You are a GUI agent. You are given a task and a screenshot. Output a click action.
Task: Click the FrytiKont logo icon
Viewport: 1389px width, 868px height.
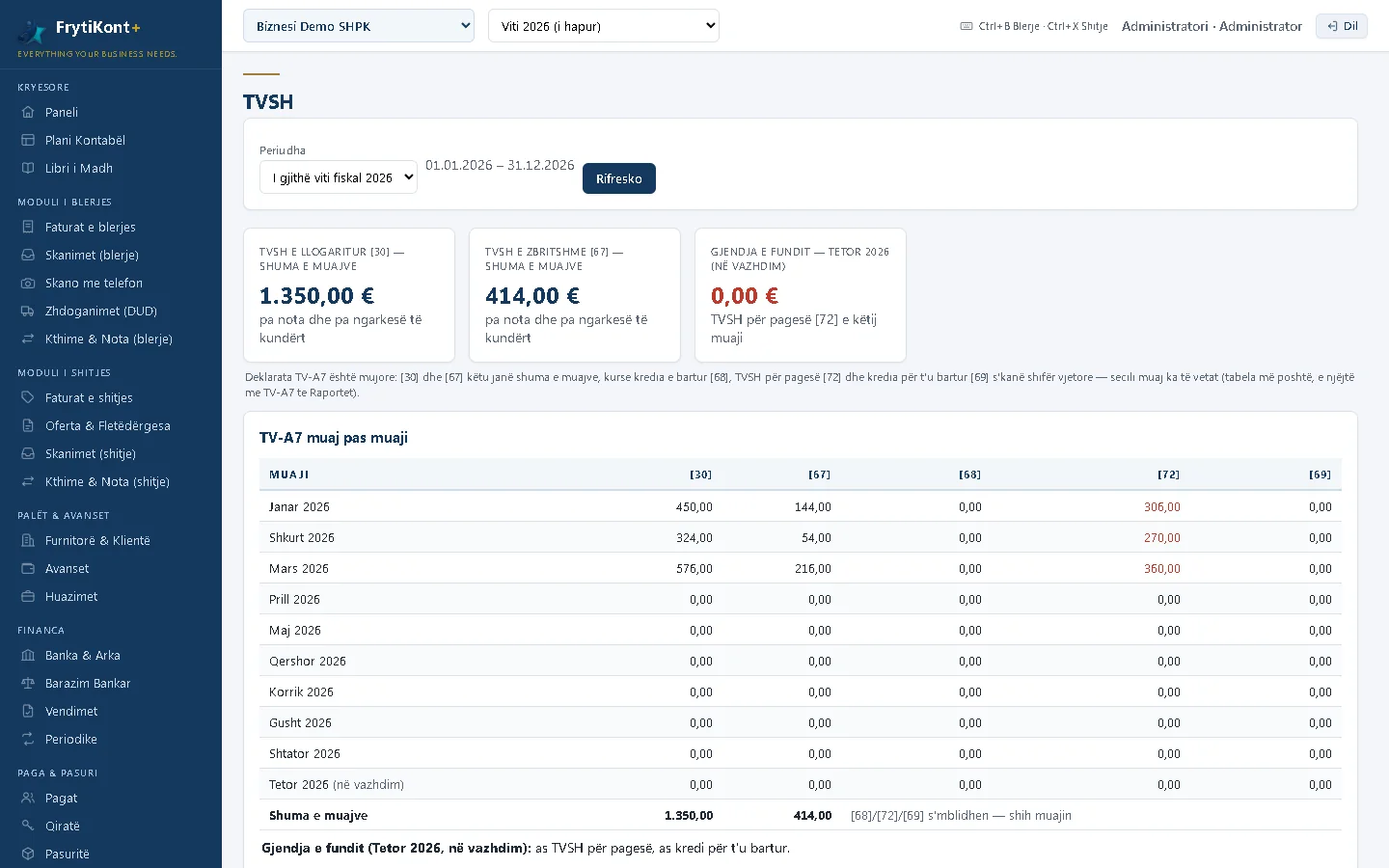[x=32, y=32]
